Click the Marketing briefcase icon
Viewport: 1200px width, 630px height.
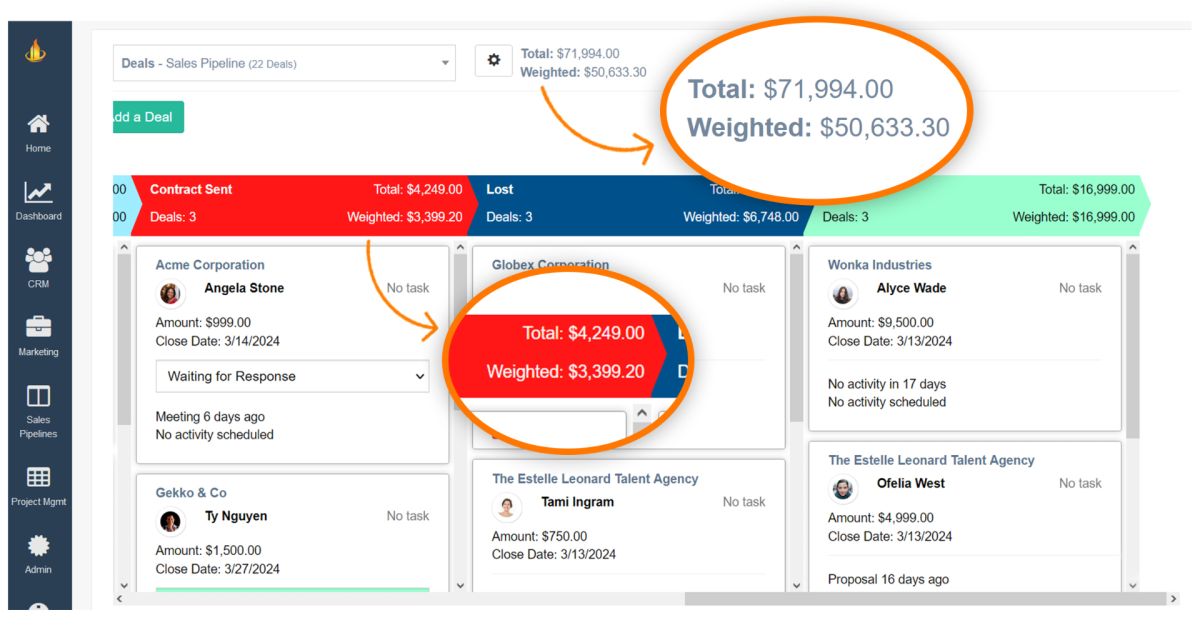point(37,325)
